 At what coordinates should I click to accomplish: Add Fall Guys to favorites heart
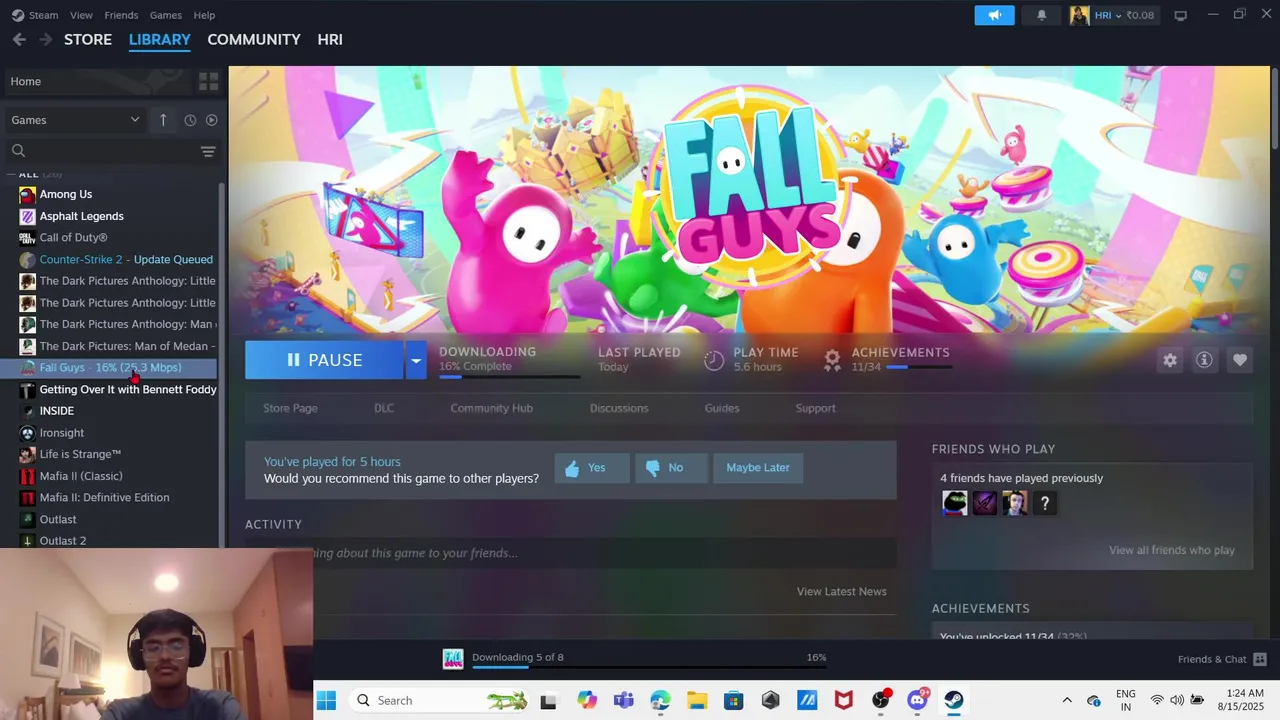click(x=1240, y=360)
